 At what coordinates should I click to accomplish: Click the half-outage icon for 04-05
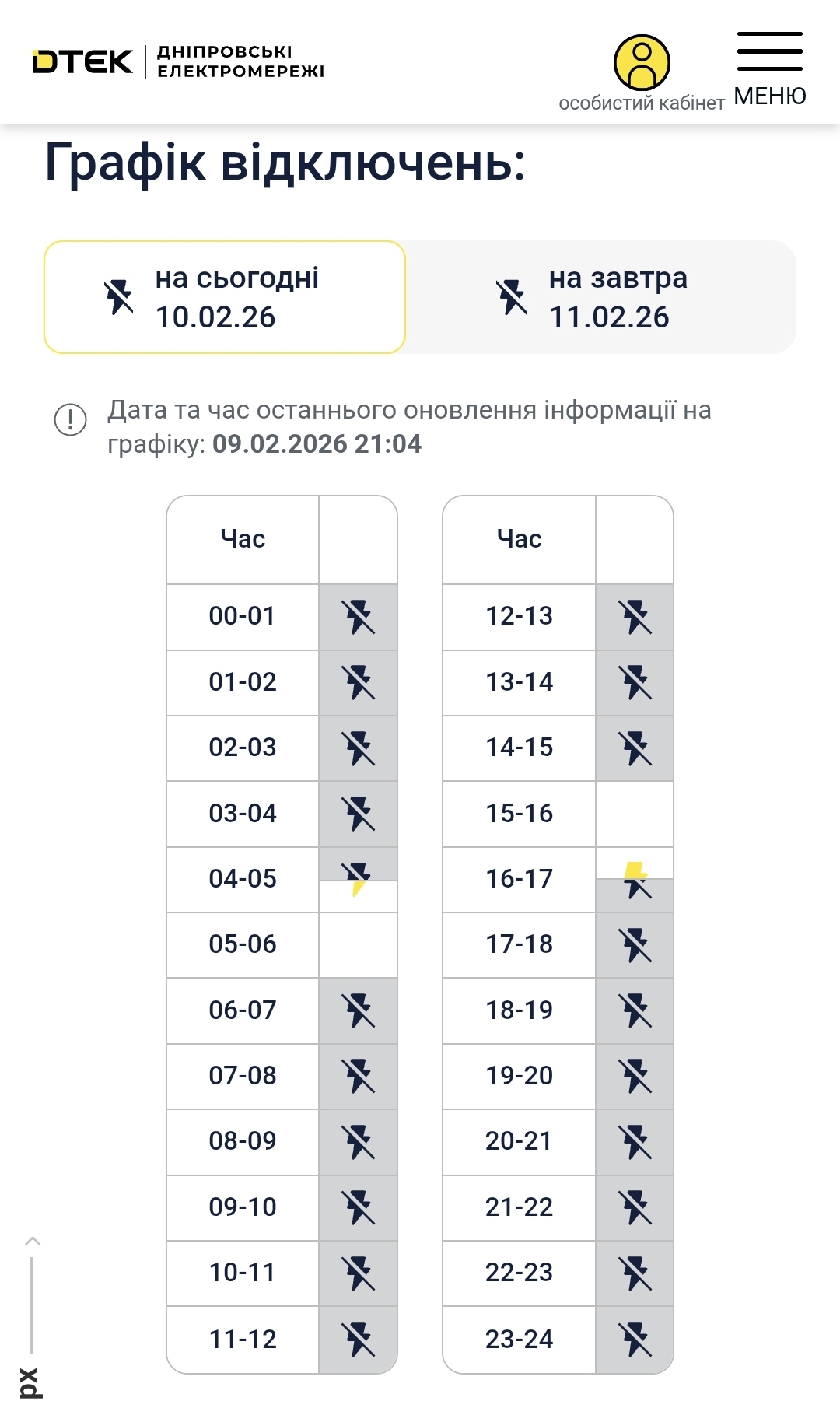pyautogui.click(x=358, y=879)
